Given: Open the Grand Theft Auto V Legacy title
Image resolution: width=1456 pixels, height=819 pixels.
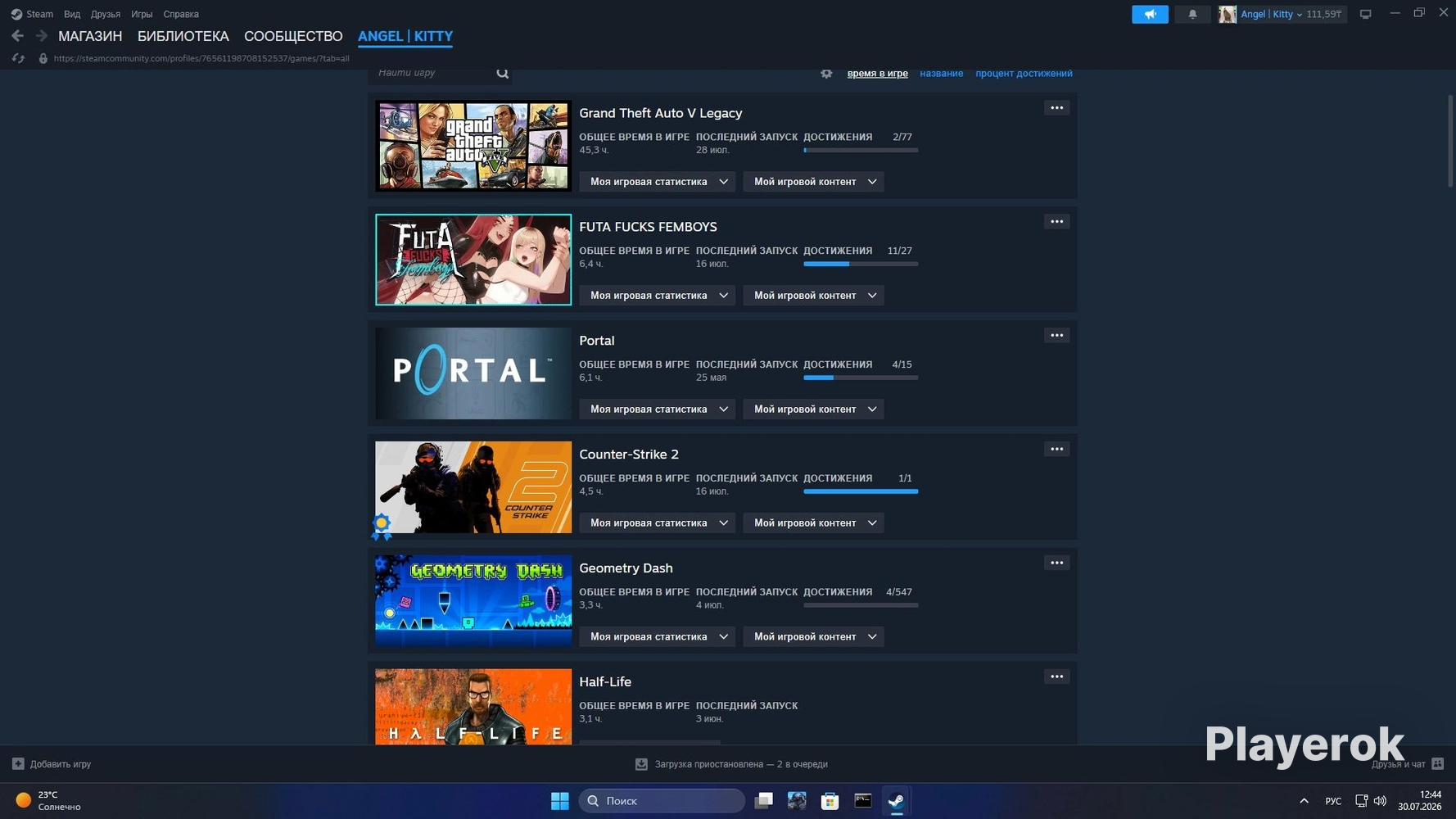Looking at the screenshot, I should tap(661, 113).
